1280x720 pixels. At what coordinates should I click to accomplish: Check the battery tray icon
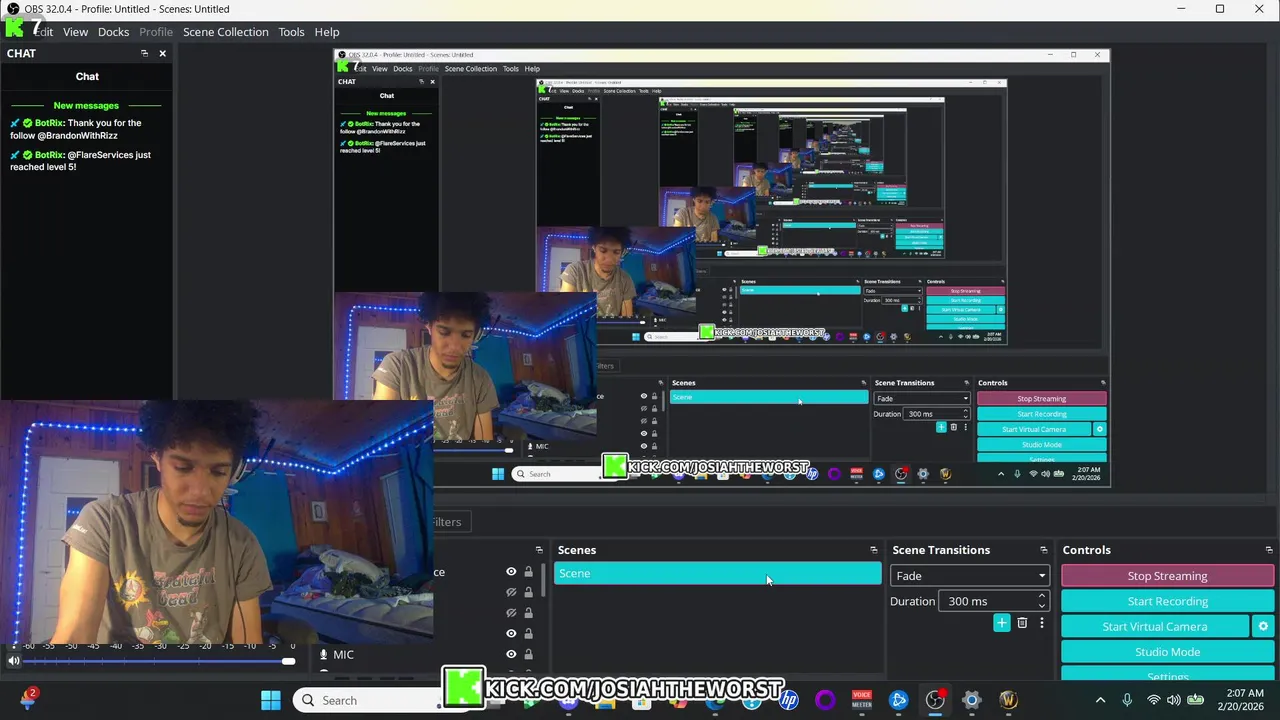tap(1195, 700)
